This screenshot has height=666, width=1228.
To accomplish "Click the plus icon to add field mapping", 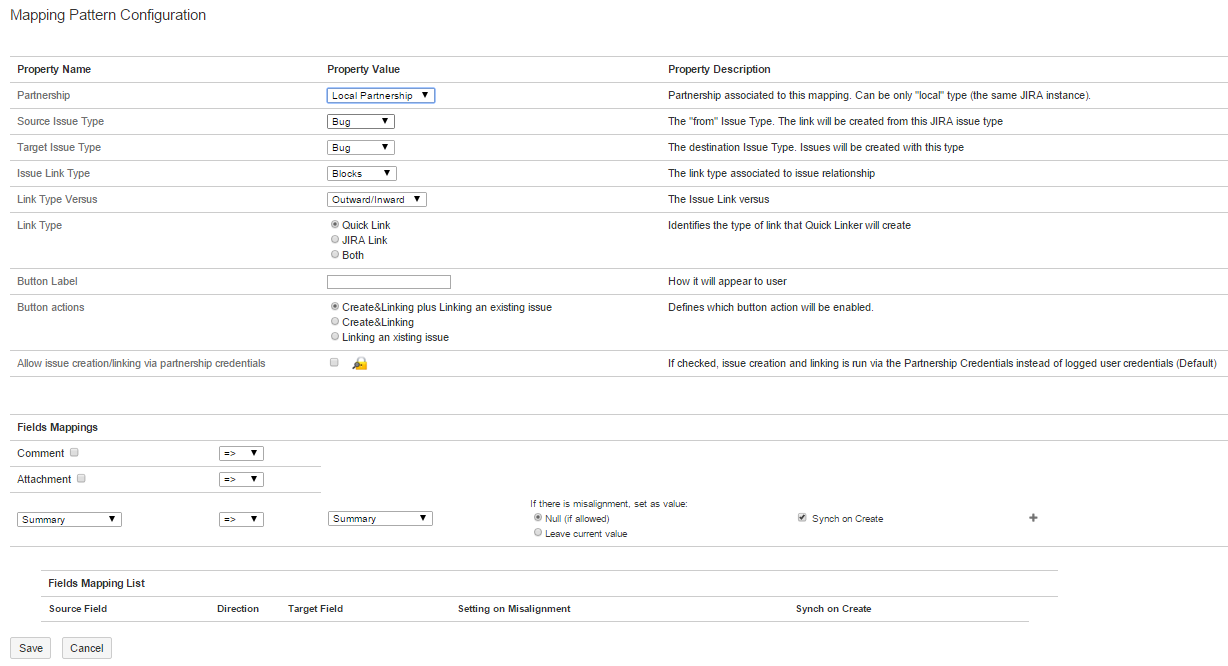I will tap(1033, 518).
